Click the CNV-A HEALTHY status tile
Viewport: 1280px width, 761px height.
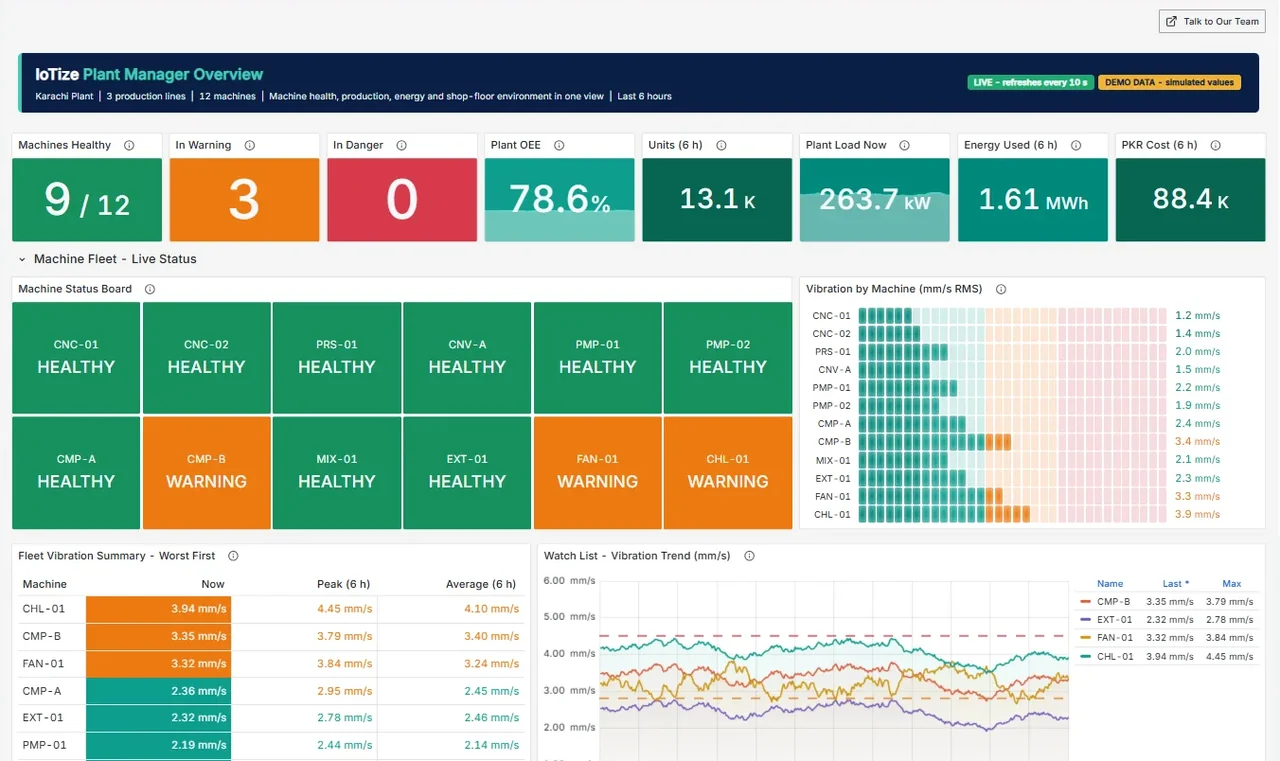(x=467, y=358)
